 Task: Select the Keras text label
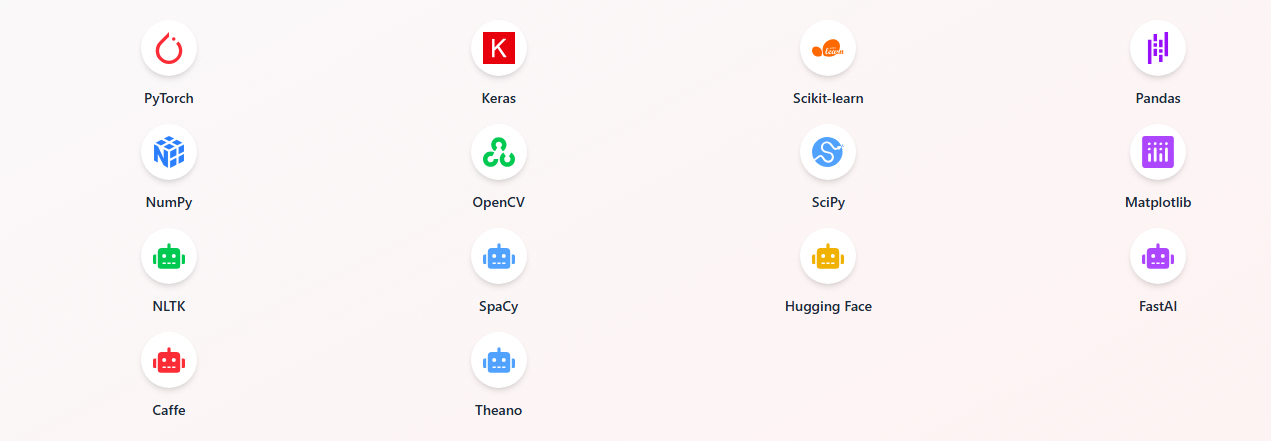(x=499, y=98)
